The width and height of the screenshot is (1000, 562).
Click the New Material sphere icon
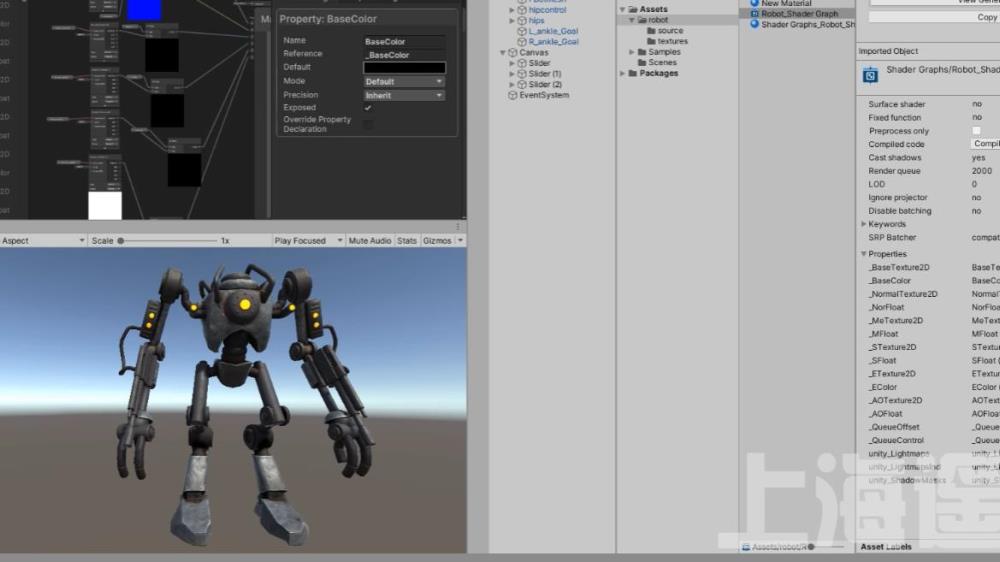pos(754,3)
